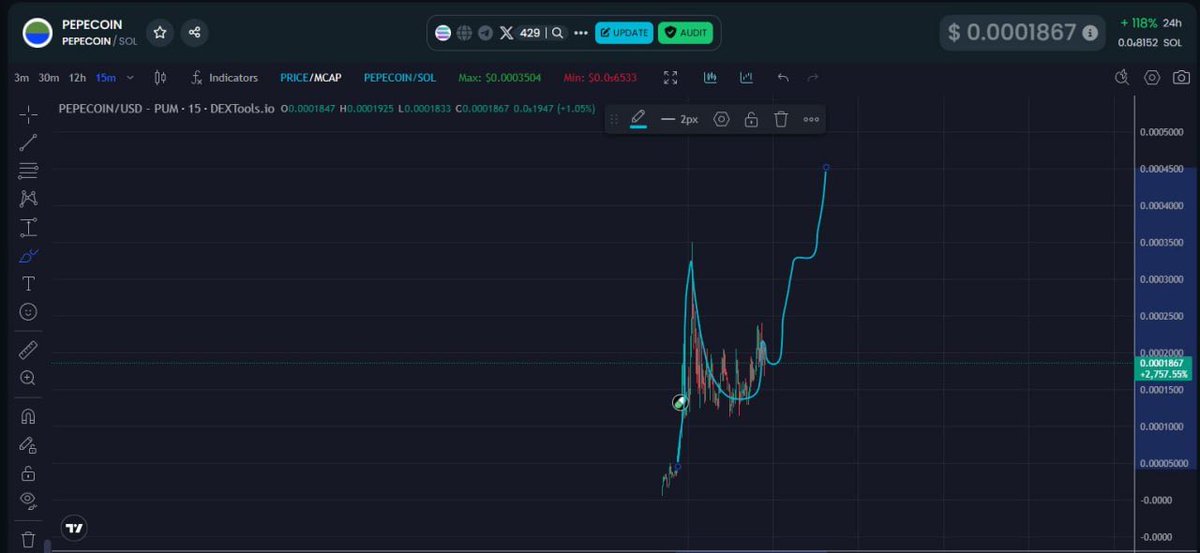Open chart settings hexagon icon in top bar
This screenshot has width=1200, height=553.
pyautogui.click(x=1152, y=77)
